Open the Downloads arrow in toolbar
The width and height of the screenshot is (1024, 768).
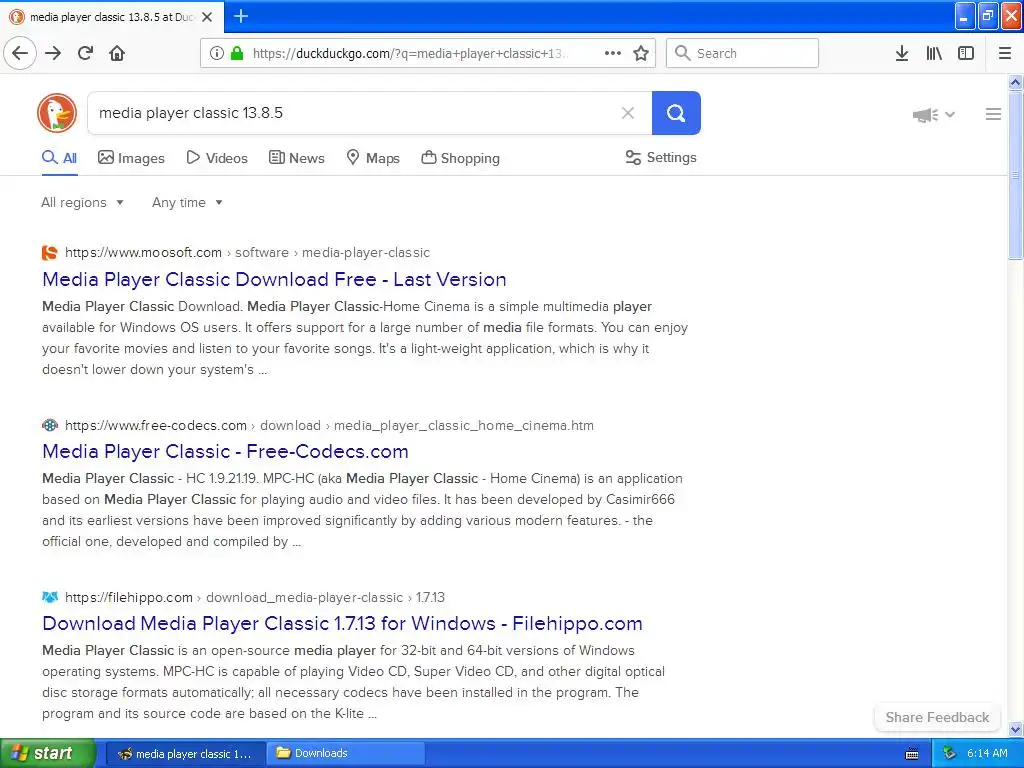tap(902, 54)
